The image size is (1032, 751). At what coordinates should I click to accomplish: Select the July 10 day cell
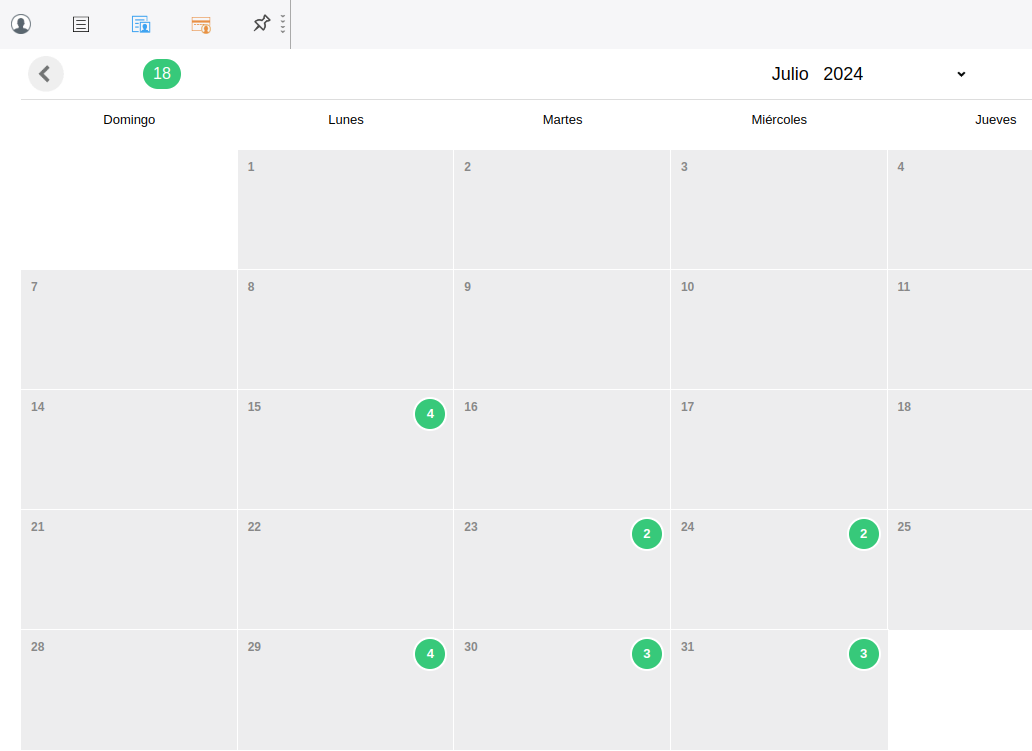tap(778, 330)
